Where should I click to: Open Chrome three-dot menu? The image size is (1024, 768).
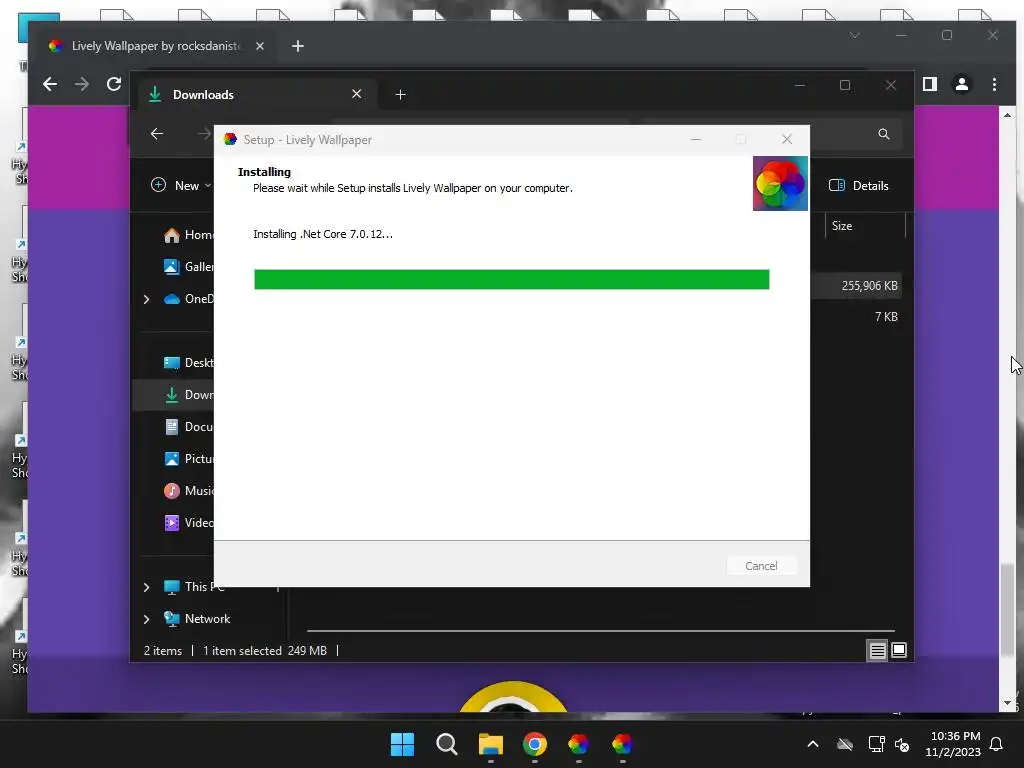point(994,84)
